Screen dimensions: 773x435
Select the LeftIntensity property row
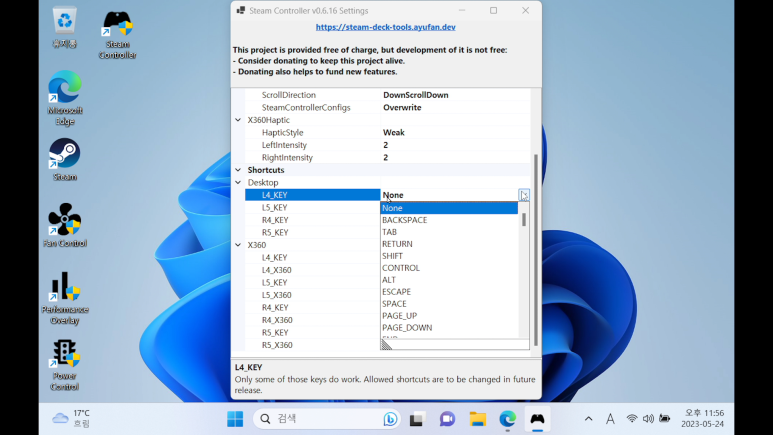click(388, 145)
